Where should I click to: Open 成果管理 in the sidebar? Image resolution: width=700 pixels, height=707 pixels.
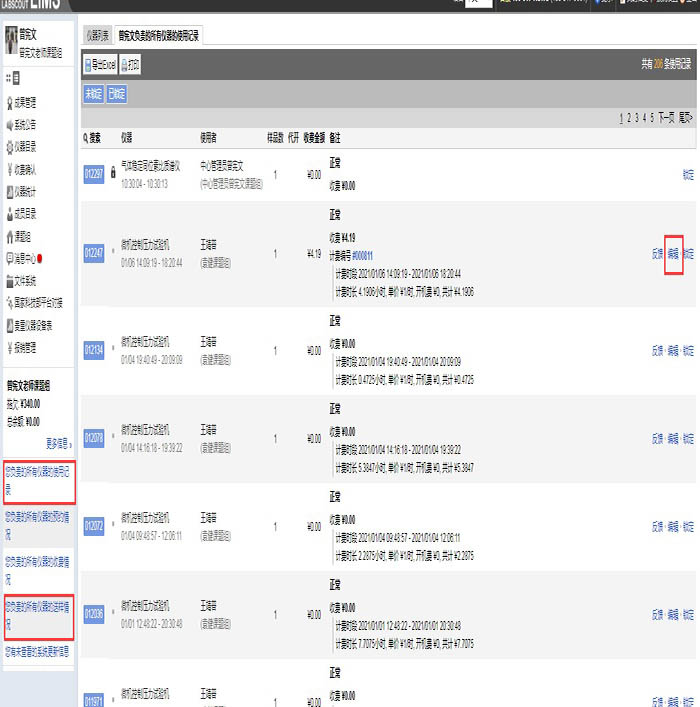click(x=27, y=101)
